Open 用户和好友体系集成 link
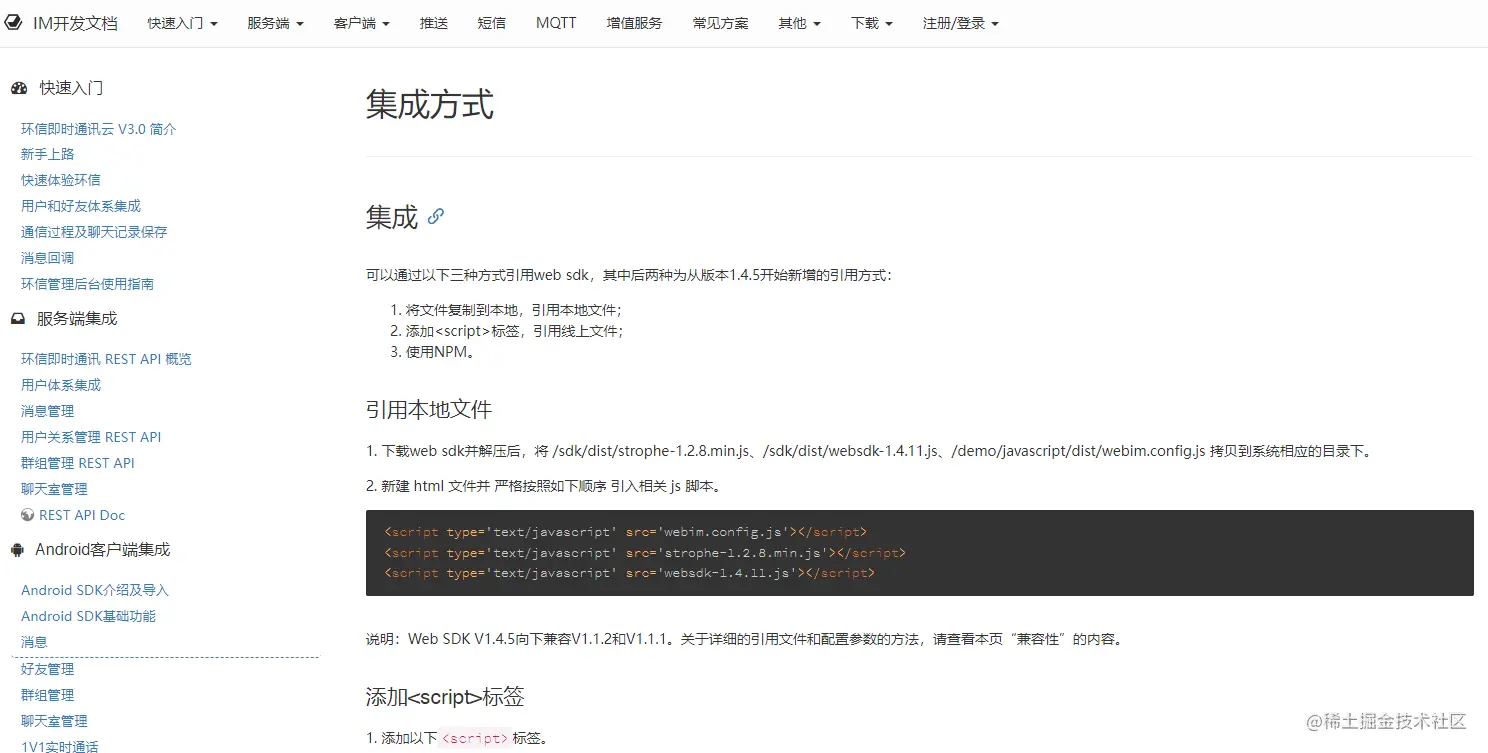Image resolution: width=1488 pixels, height=753 pixels. pyautogui.click(x=81, y=206)
